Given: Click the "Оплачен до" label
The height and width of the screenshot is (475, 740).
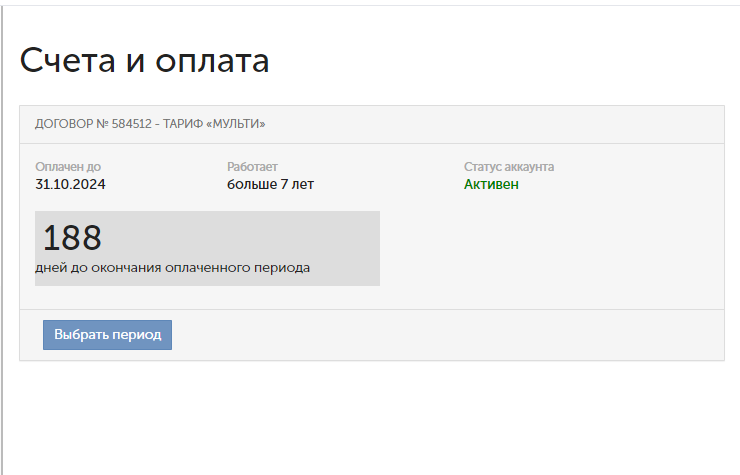Looking at the screenshot, I should [x=68, y=167].
